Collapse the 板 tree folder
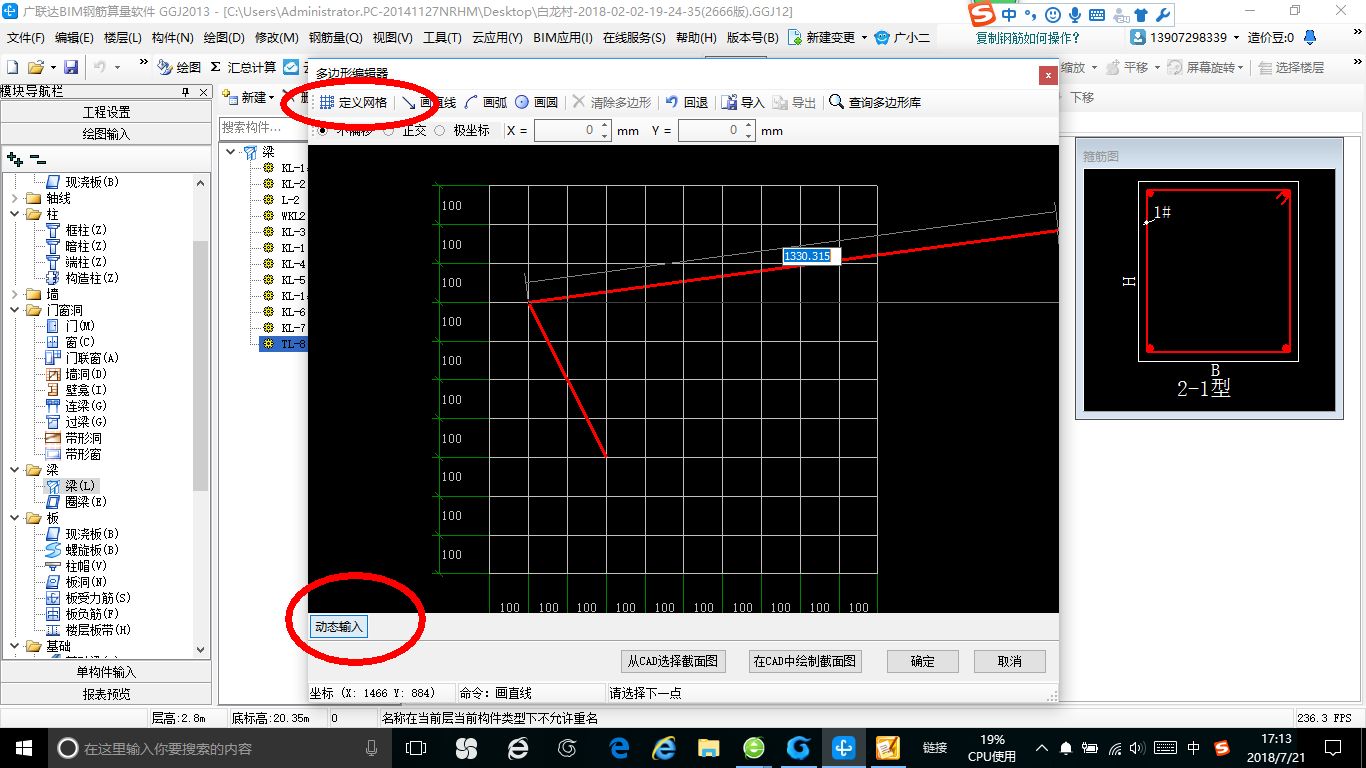This screenshot has width=1366, height=768. pyautogui.click(x=14, y=518)
